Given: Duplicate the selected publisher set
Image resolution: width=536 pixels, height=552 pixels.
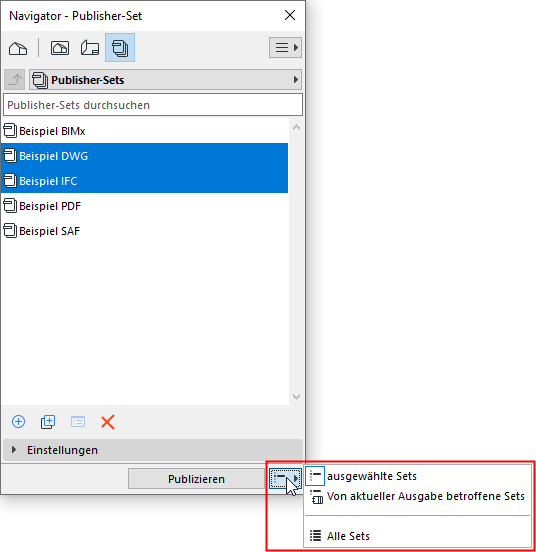Looking at the screenshot, I should click(48, 422).
